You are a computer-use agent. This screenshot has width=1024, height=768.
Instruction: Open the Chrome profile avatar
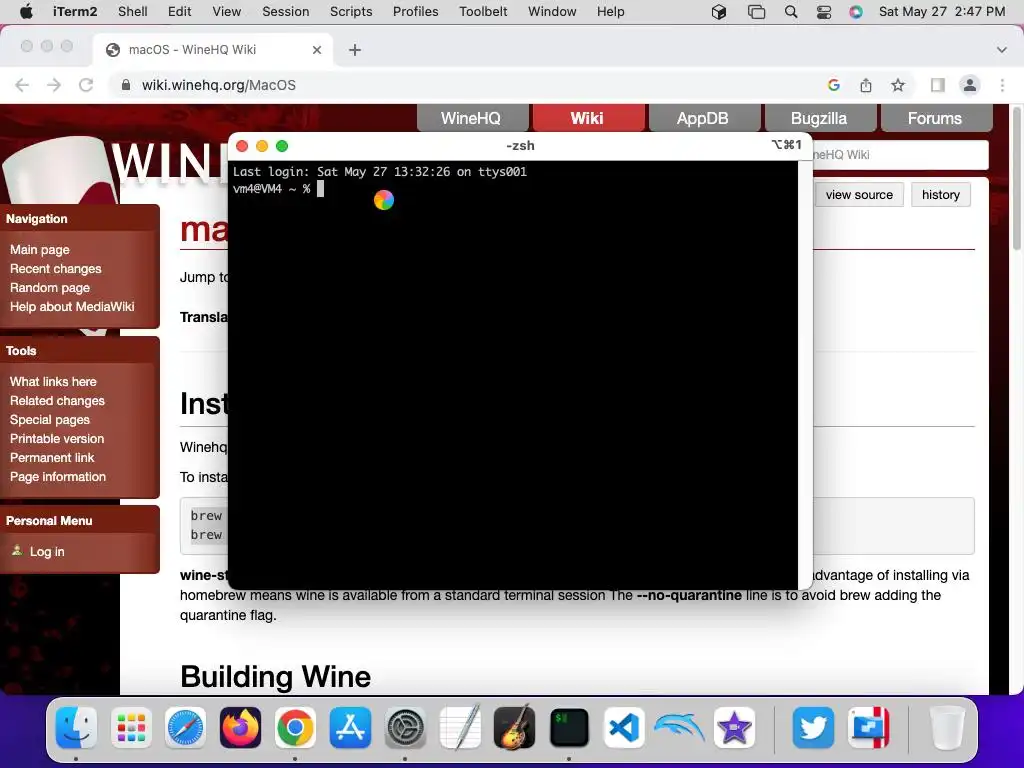970,85
